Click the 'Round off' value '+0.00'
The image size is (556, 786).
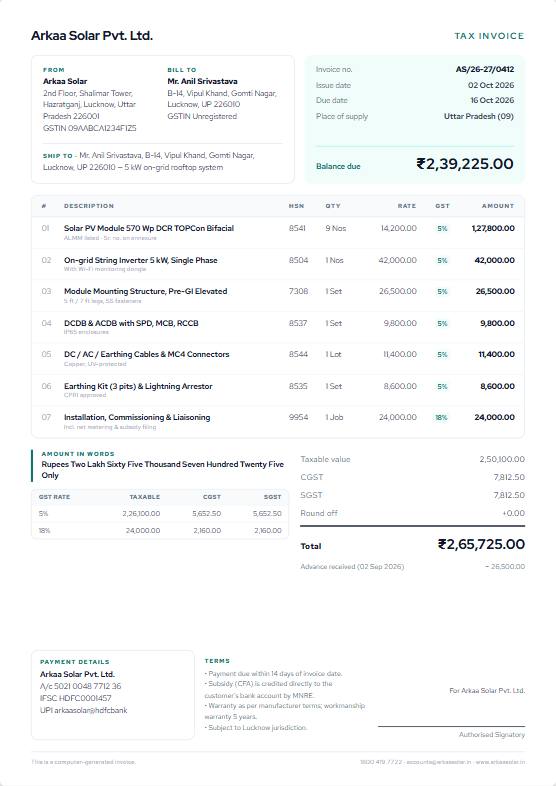pyautogui.click(x=513, y=513)
